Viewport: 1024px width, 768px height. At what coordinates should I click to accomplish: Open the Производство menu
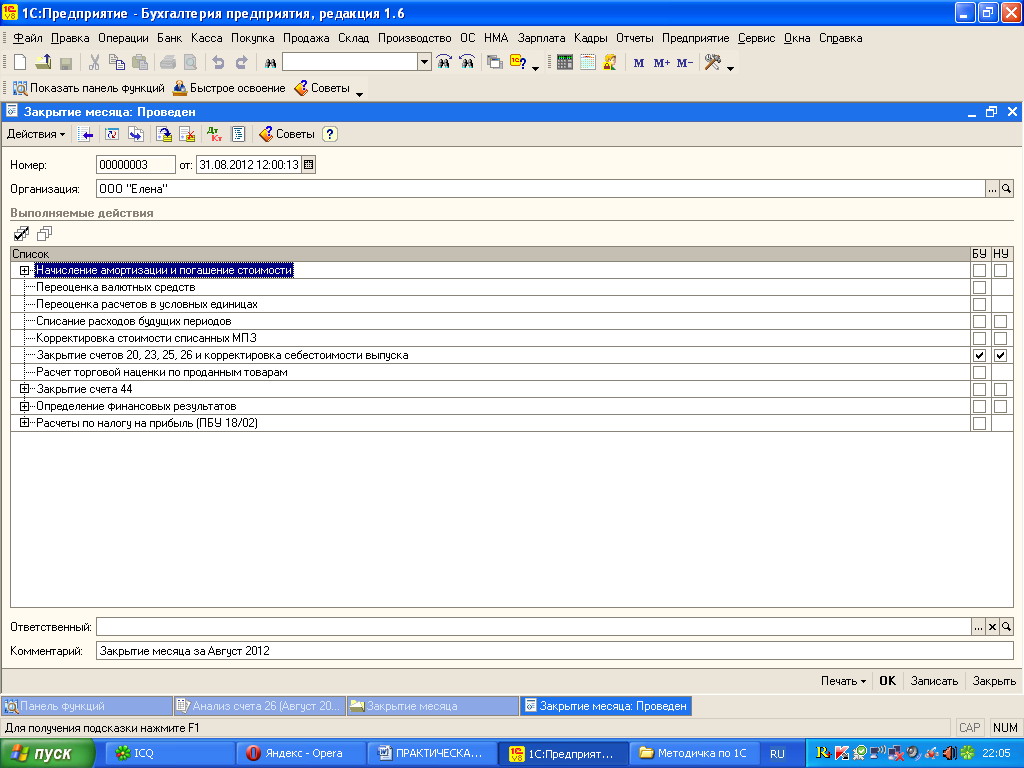click(x=414, y=38)
